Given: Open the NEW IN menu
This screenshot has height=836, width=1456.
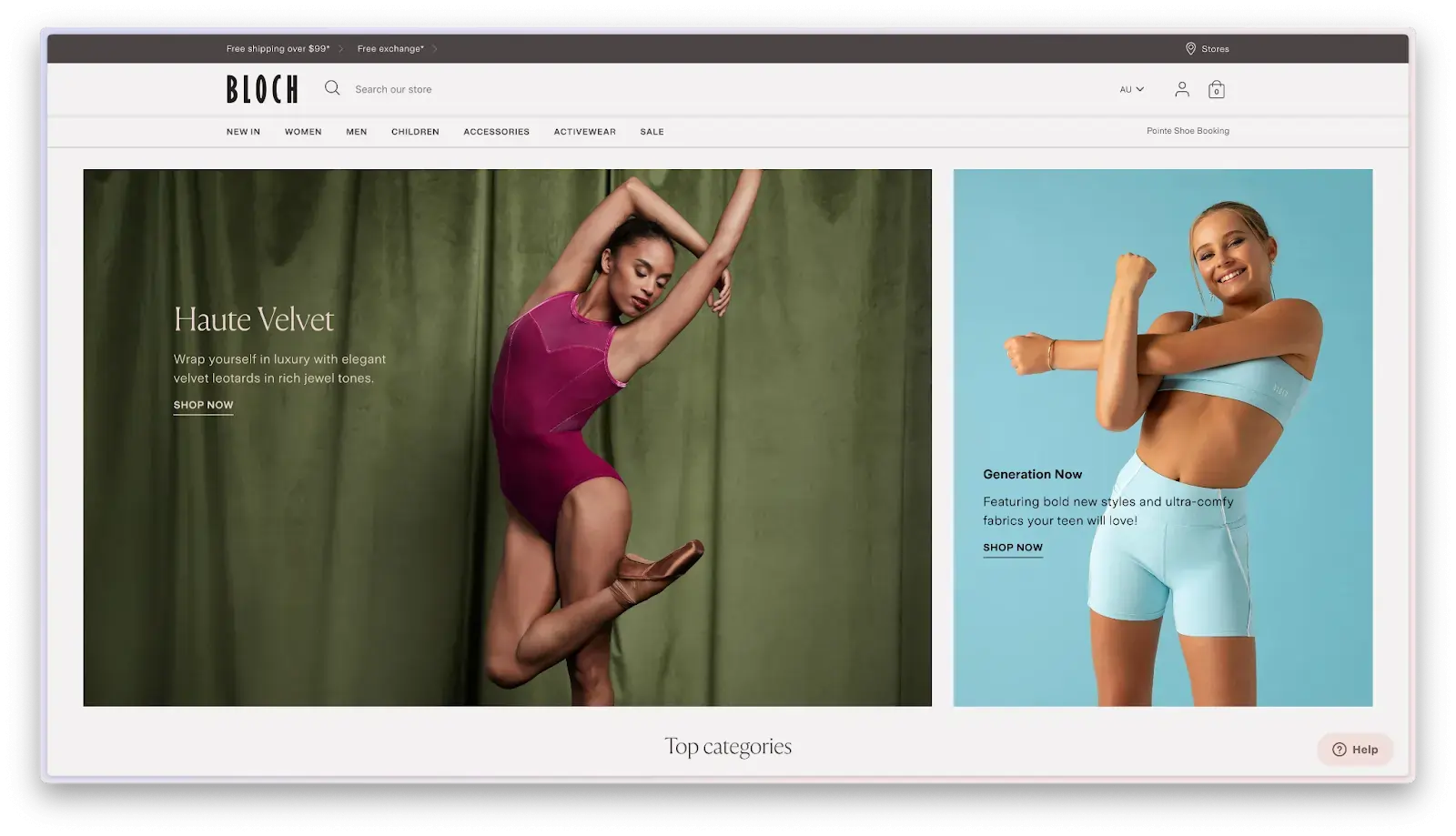Looking at the screenshot, I should click(x=243, y=132).
